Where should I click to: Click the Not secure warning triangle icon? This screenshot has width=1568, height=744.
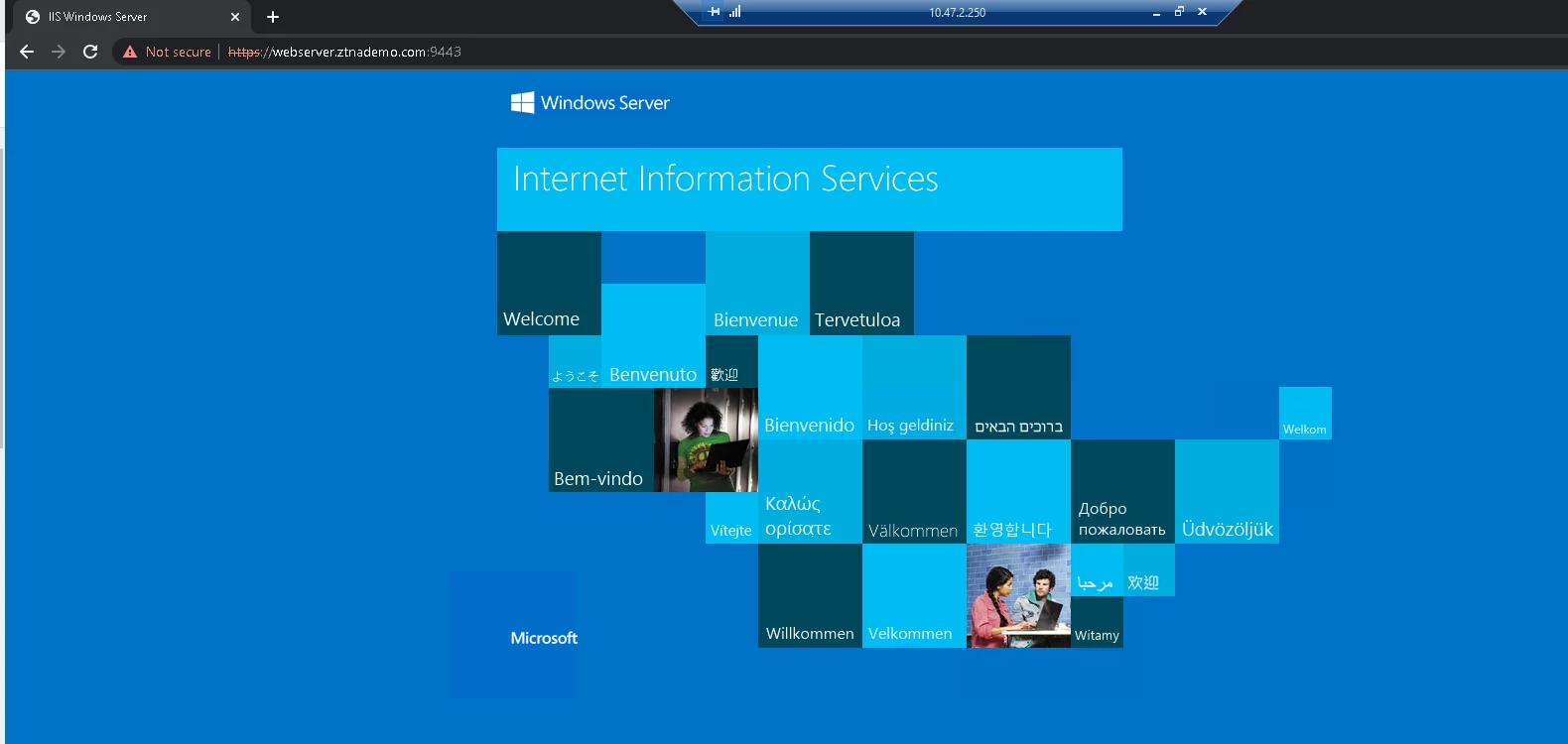pos(130,52)
